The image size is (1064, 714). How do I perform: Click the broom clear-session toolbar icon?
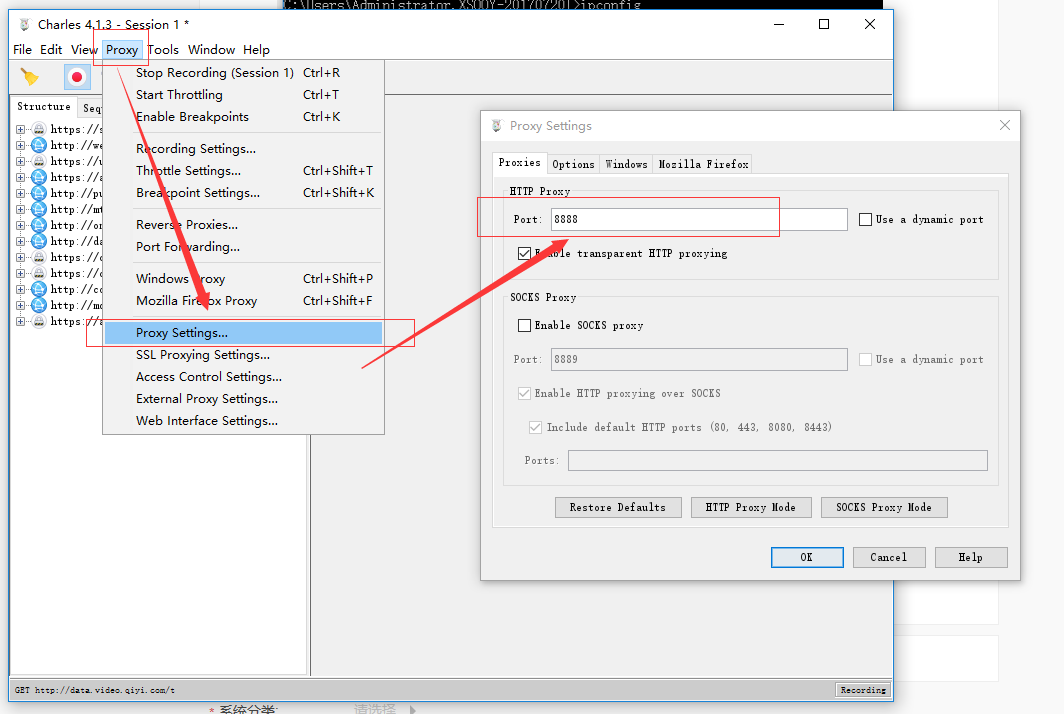29,77
